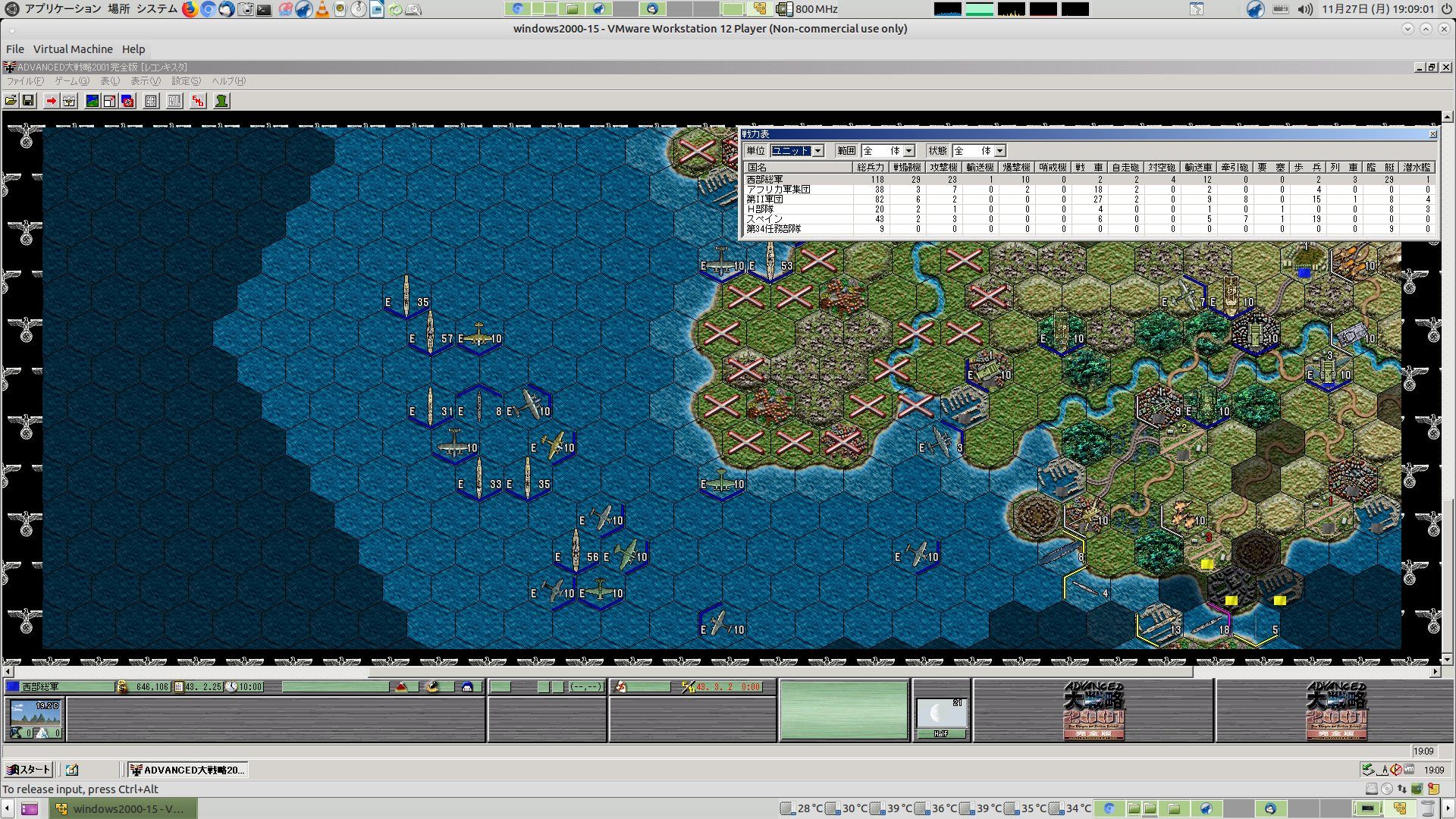Click the red E/N toolbar icon
This screenshot has height=819, width=1456.
pos(198,101)
